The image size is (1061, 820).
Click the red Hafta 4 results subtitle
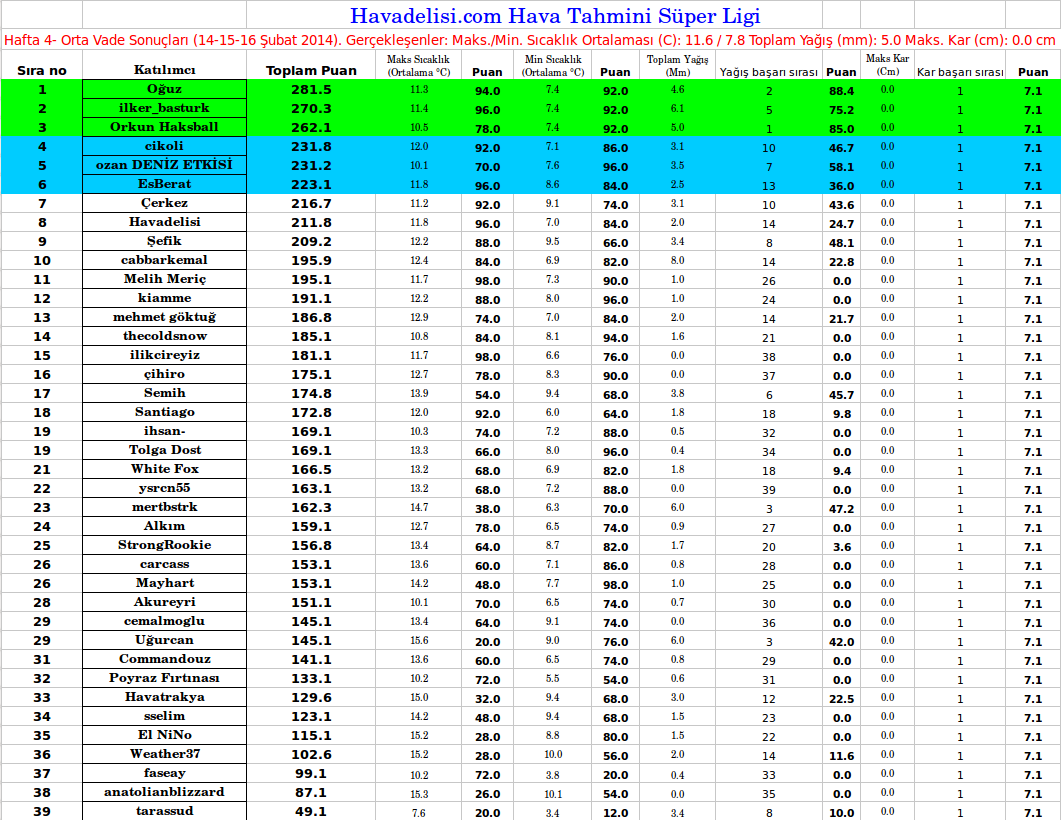530,41
